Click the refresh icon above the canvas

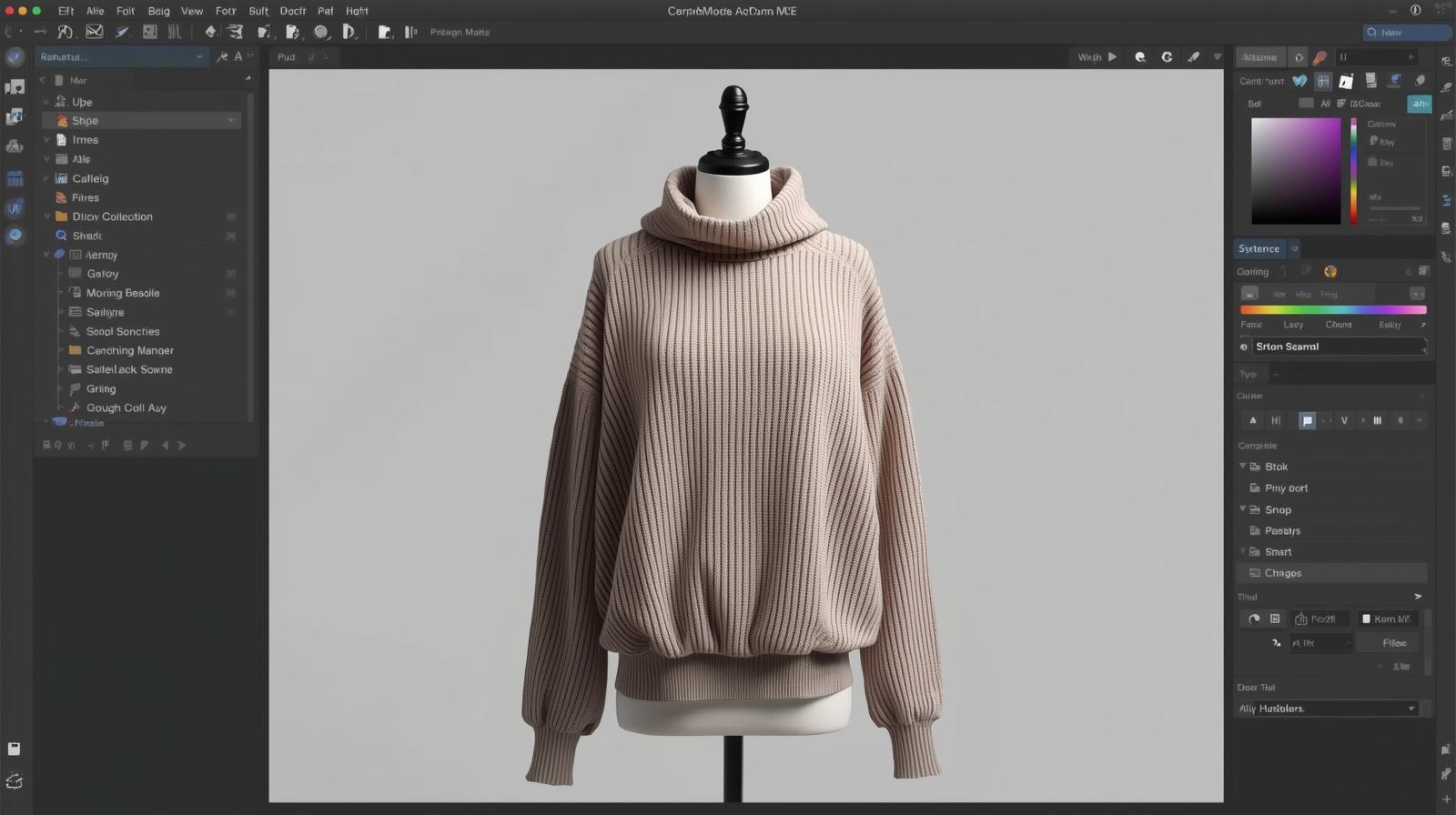tap(1167, 56)
